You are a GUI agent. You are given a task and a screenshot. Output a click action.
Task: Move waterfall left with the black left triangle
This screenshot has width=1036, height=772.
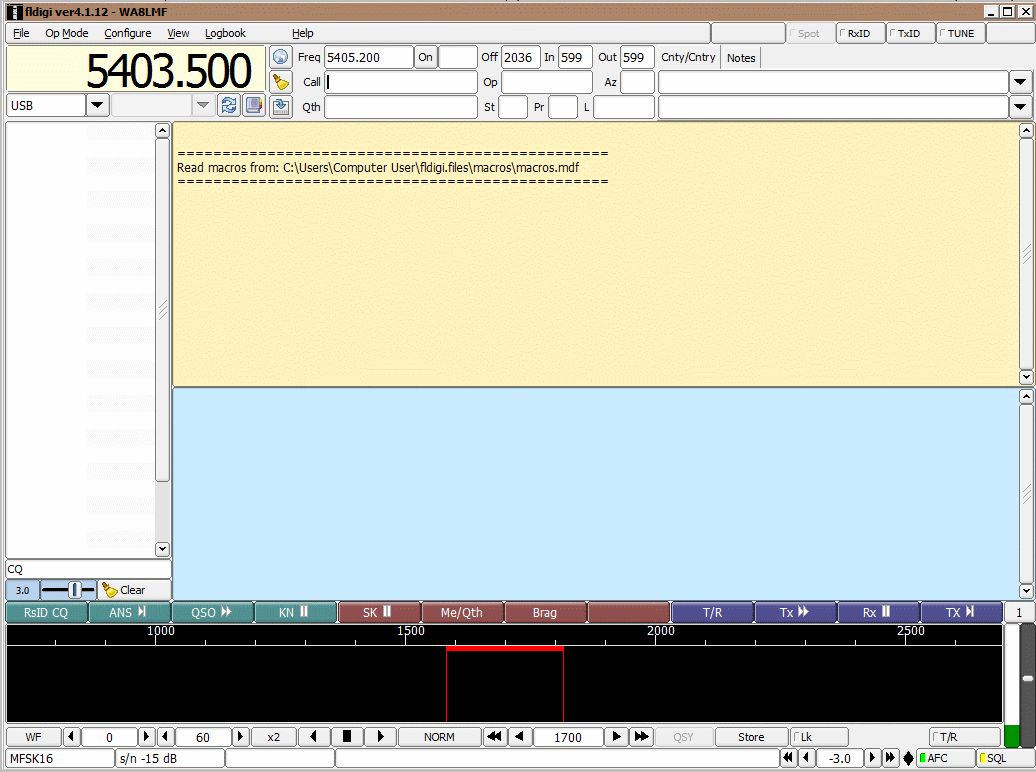(314, 736)
